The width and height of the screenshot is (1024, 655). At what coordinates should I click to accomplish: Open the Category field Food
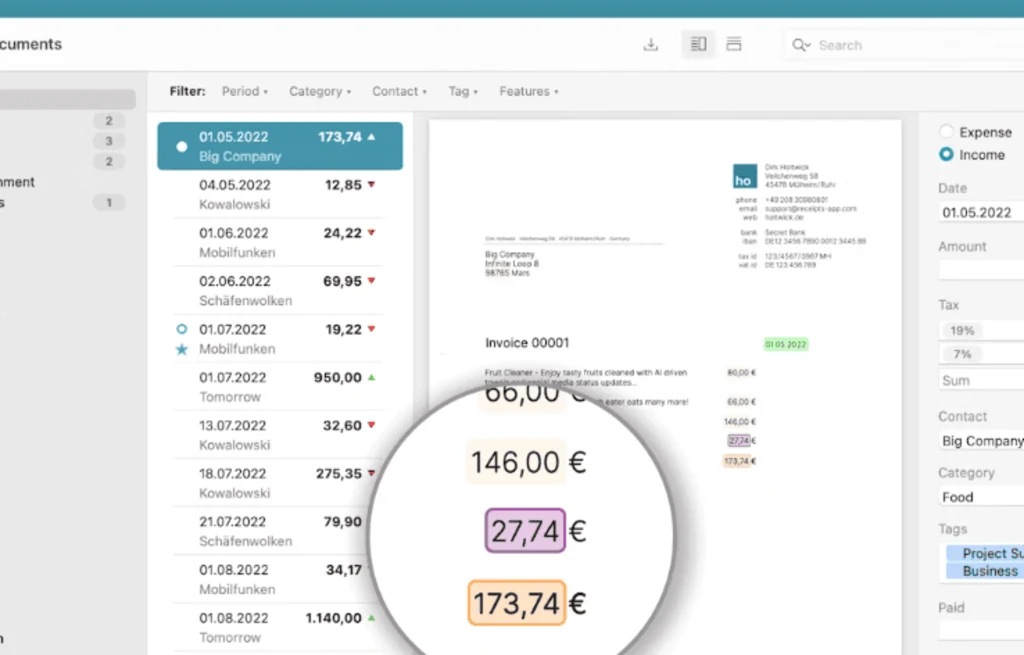click(981, 497)
